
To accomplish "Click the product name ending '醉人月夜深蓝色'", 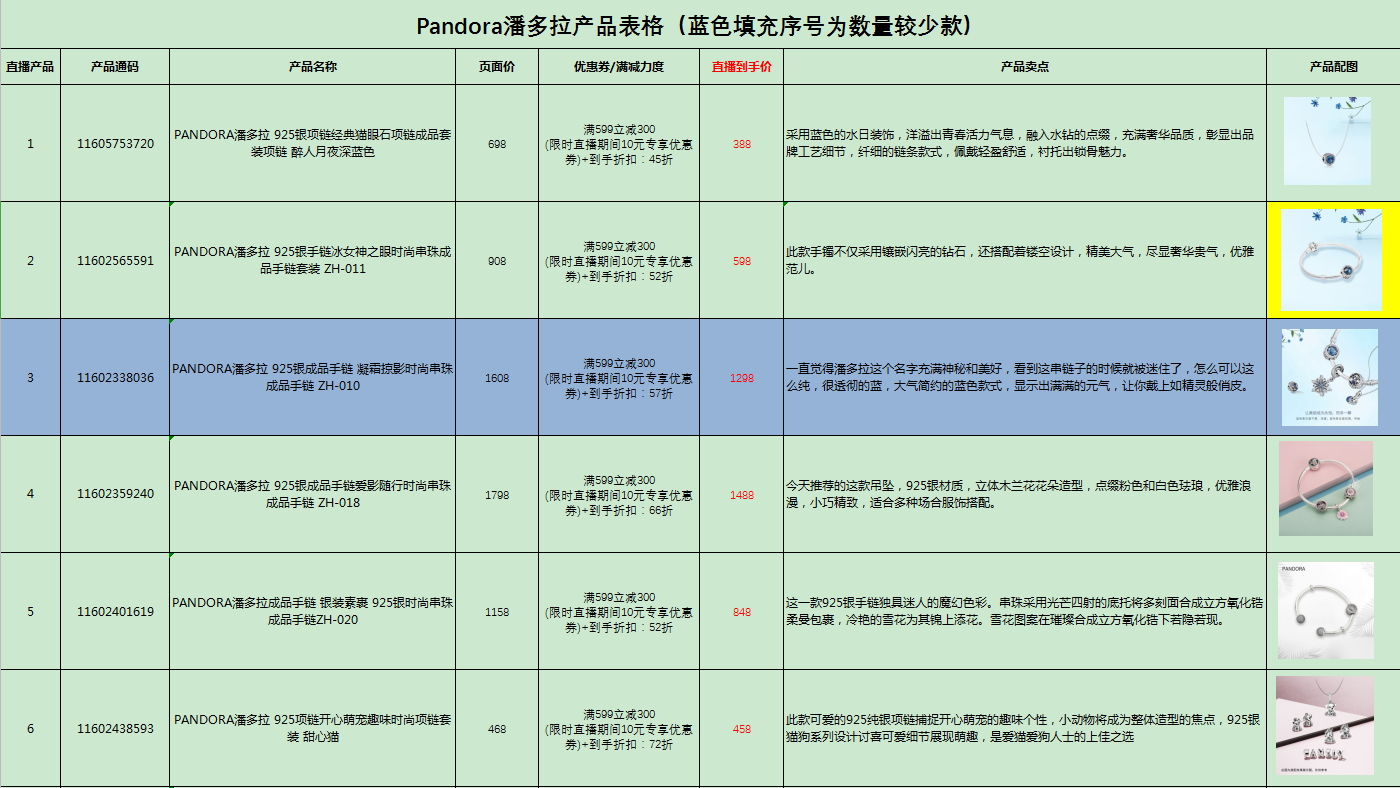I will 312,143.
